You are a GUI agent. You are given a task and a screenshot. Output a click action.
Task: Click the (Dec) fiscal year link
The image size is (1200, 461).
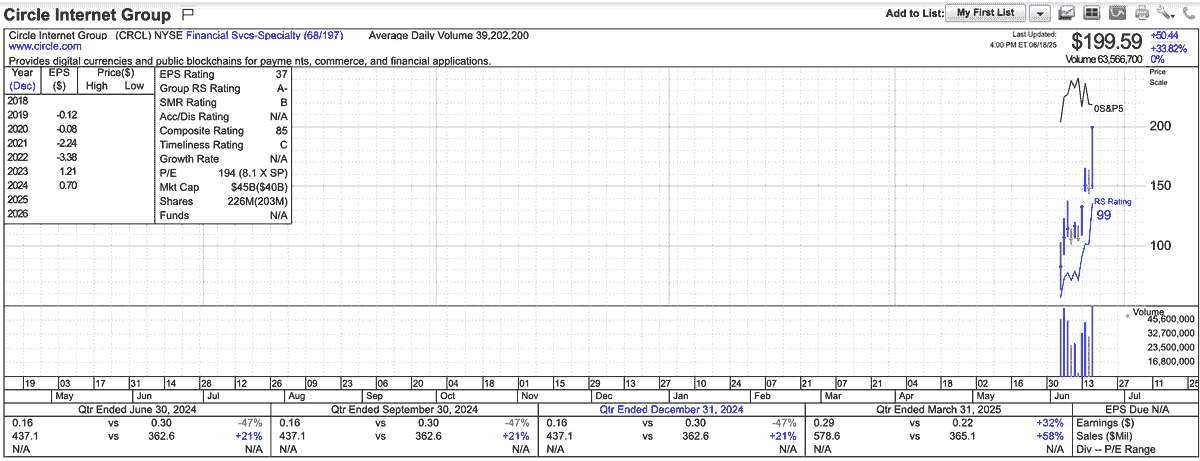(22, 86)
